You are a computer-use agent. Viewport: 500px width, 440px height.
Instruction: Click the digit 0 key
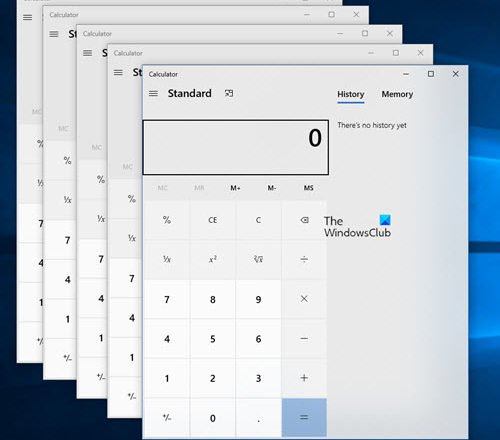pyautogui.click(x=213, y=418)
